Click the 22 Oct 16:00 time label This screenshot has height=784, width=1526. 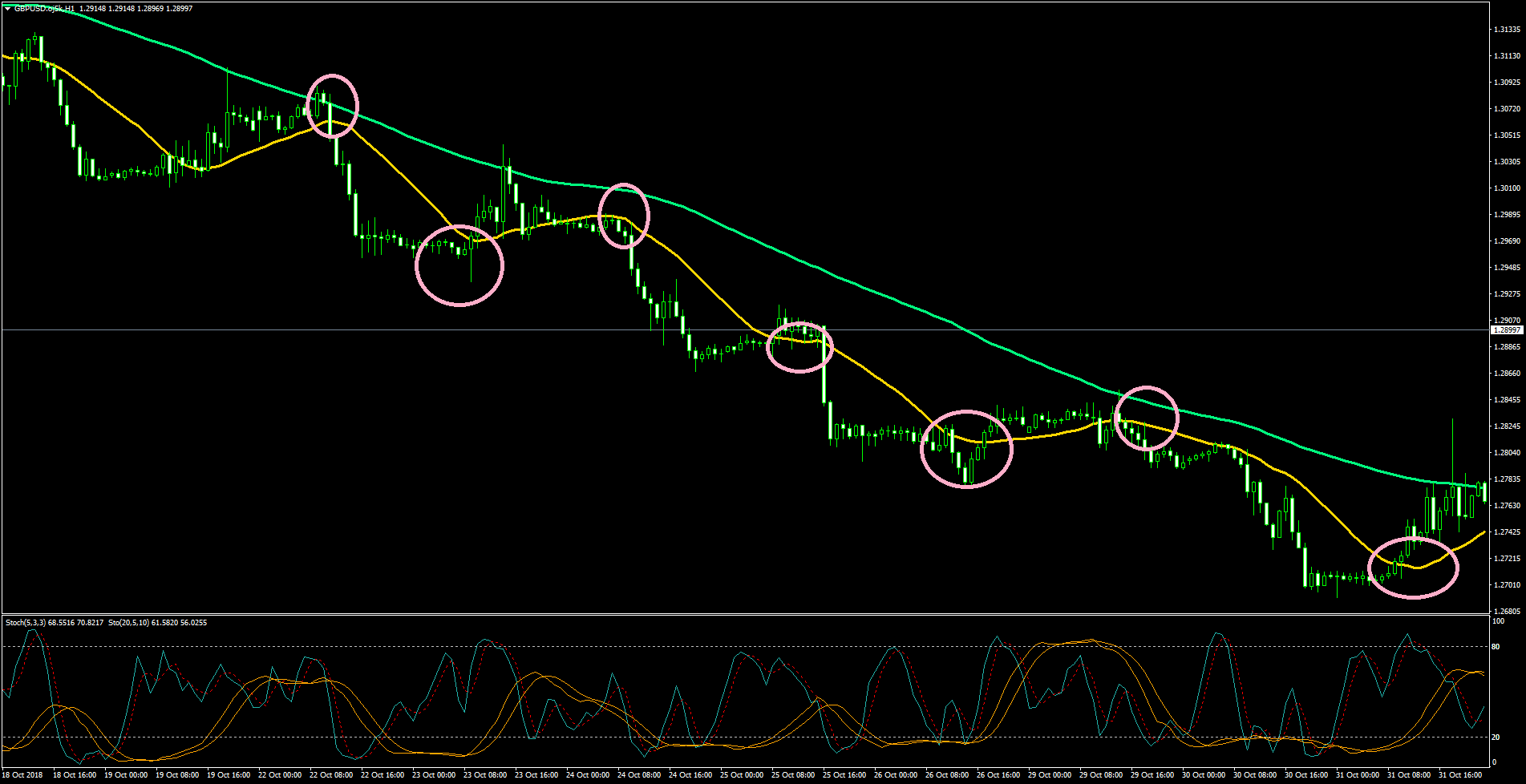(x=383, y=775)
